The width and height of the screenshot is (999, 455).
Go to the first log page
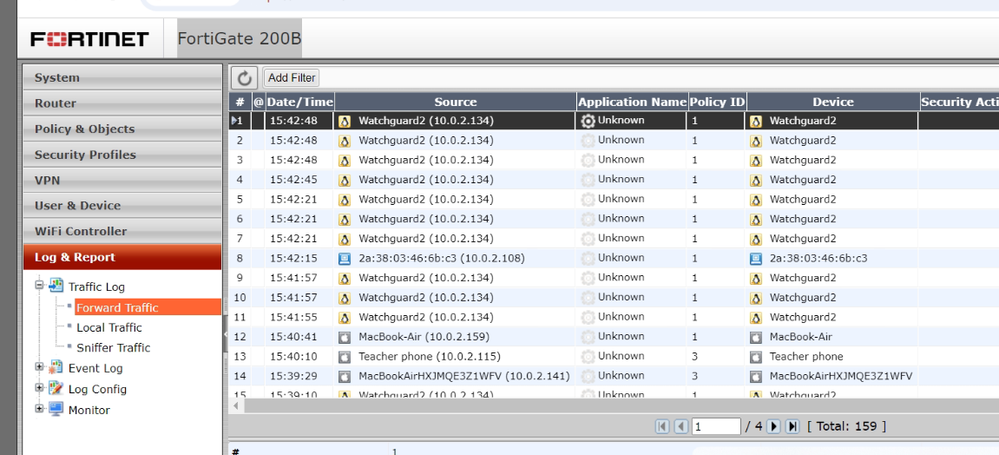point(663,426)
